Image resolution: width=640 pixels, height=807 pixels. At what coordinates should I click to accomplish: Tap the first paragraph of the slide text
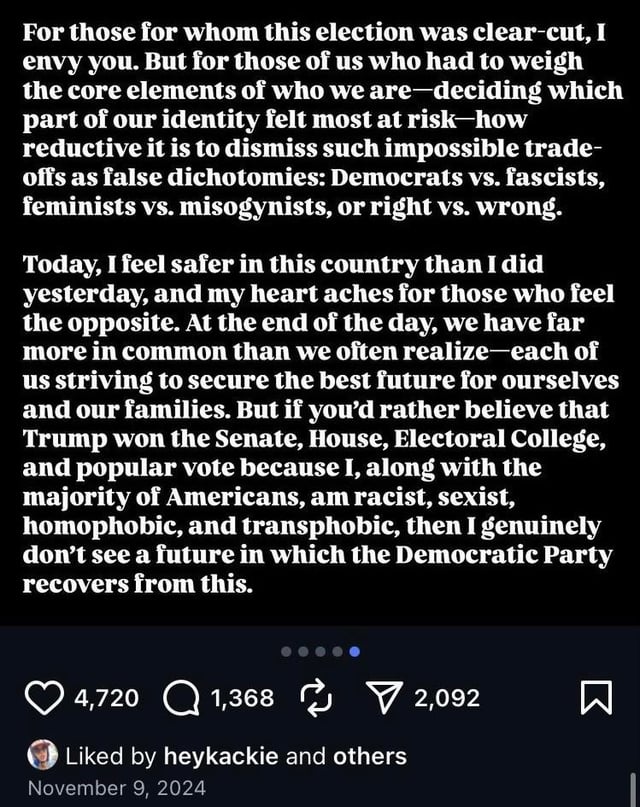point(320,121)
